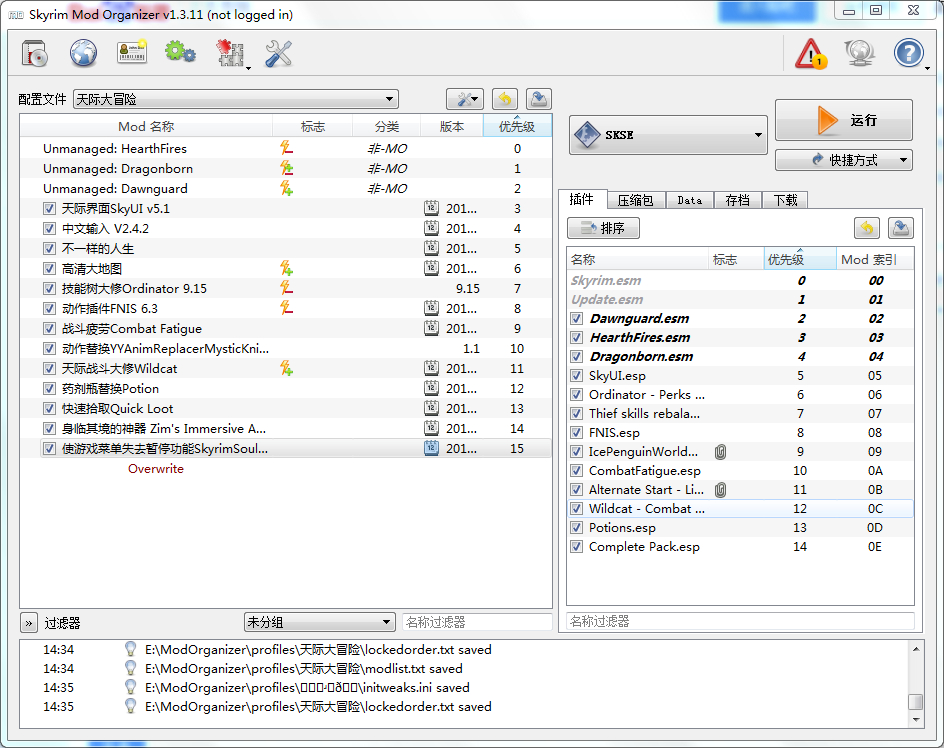Screen dimensions: 944x748
Task: Open the 配置文件 profile dropdown
Action: 235,99
